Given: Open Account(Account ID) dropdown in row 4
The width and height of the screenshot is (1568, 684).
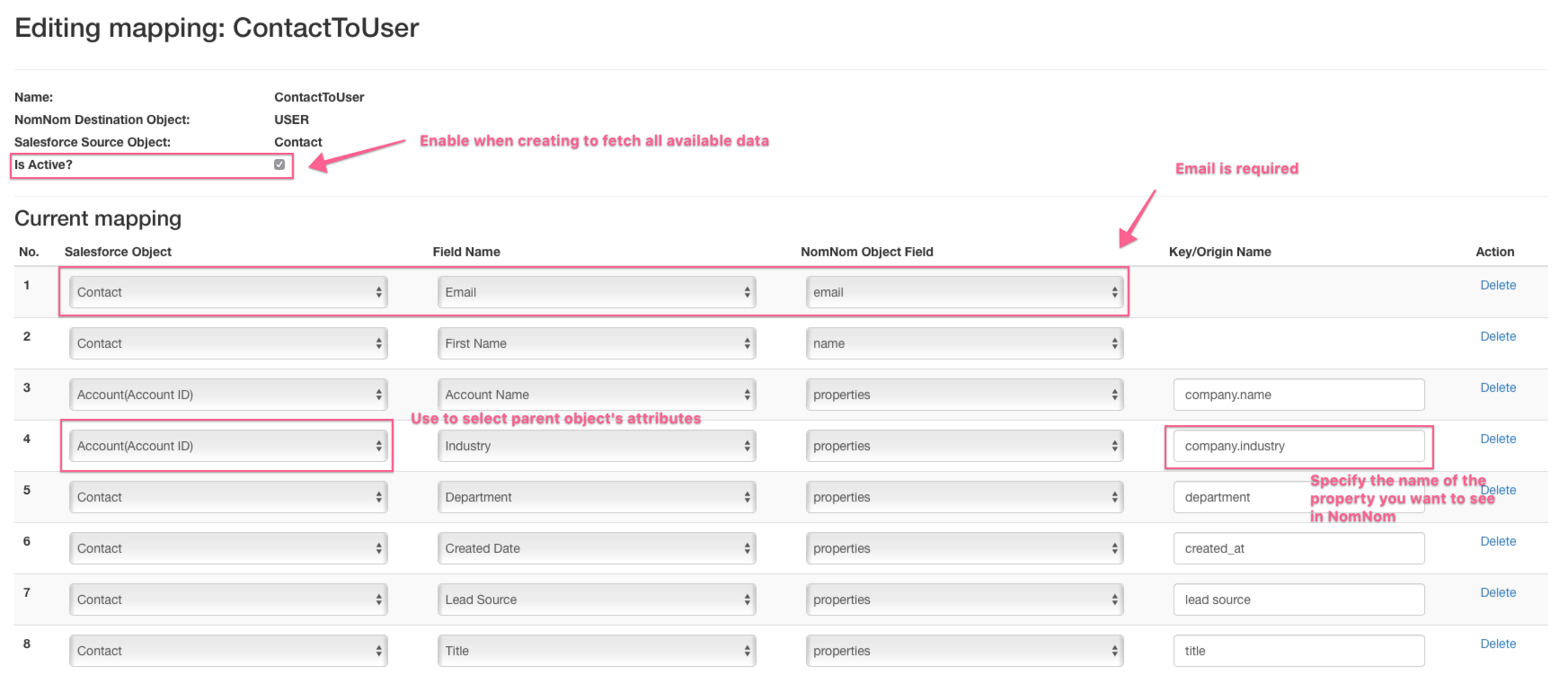Looking at the screenshot, I should pos(228,446).
